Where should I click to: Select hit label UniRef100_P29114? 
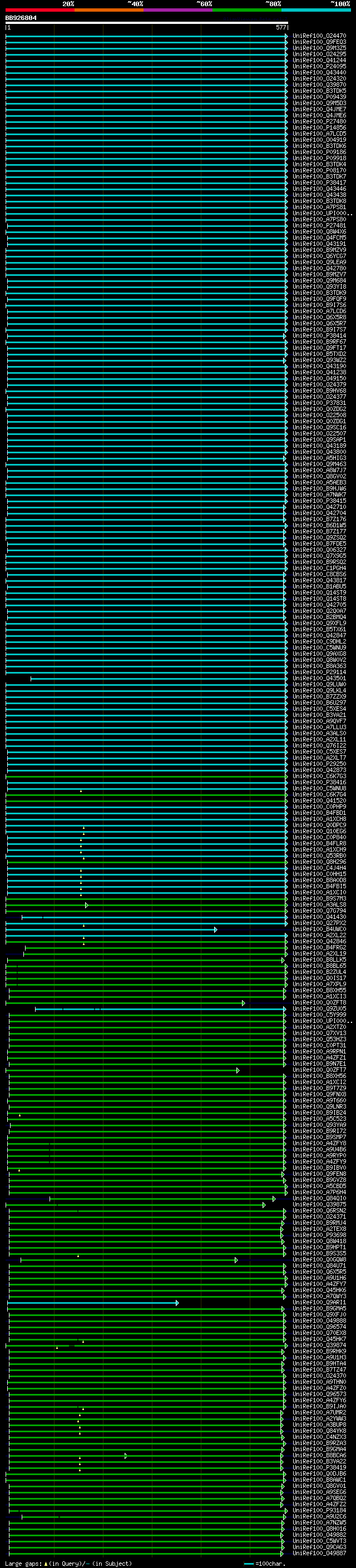click(x=319, y=672)
